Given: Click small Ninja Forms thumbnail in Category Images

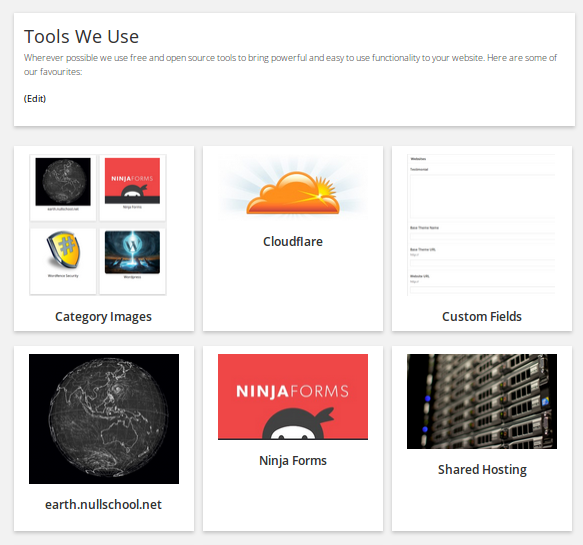Looking at the screenshot, I should [x=132, y=181].
